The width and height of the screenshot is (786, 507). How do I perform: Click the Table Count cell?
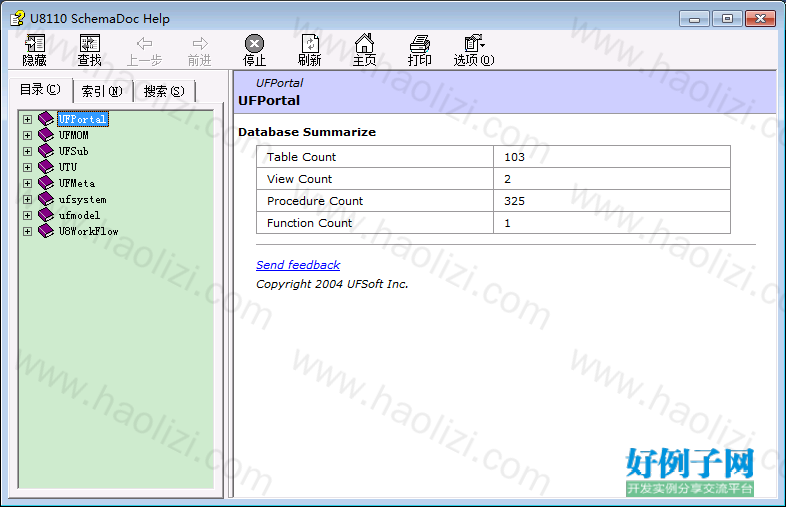tap(375, 156)
